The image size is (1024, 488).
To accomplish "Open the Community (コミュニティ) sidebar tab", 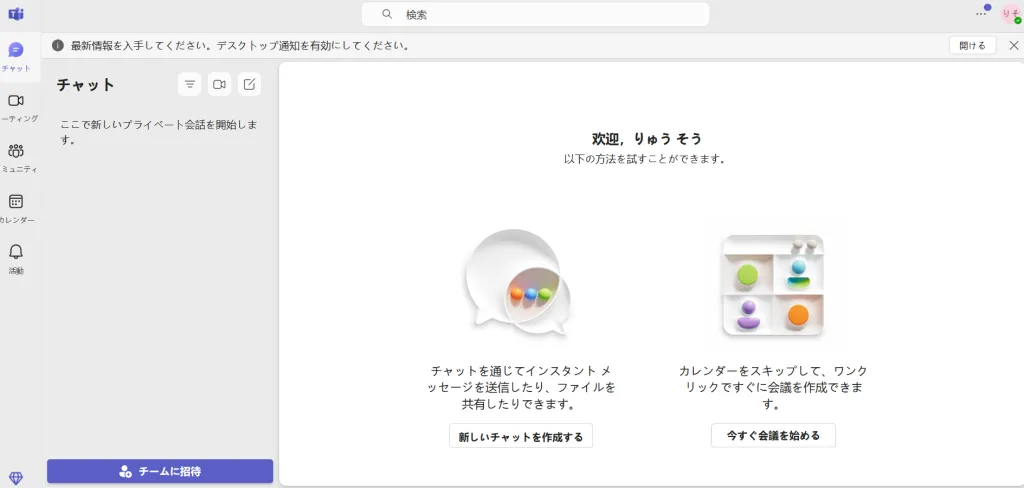I will point(16,157).
